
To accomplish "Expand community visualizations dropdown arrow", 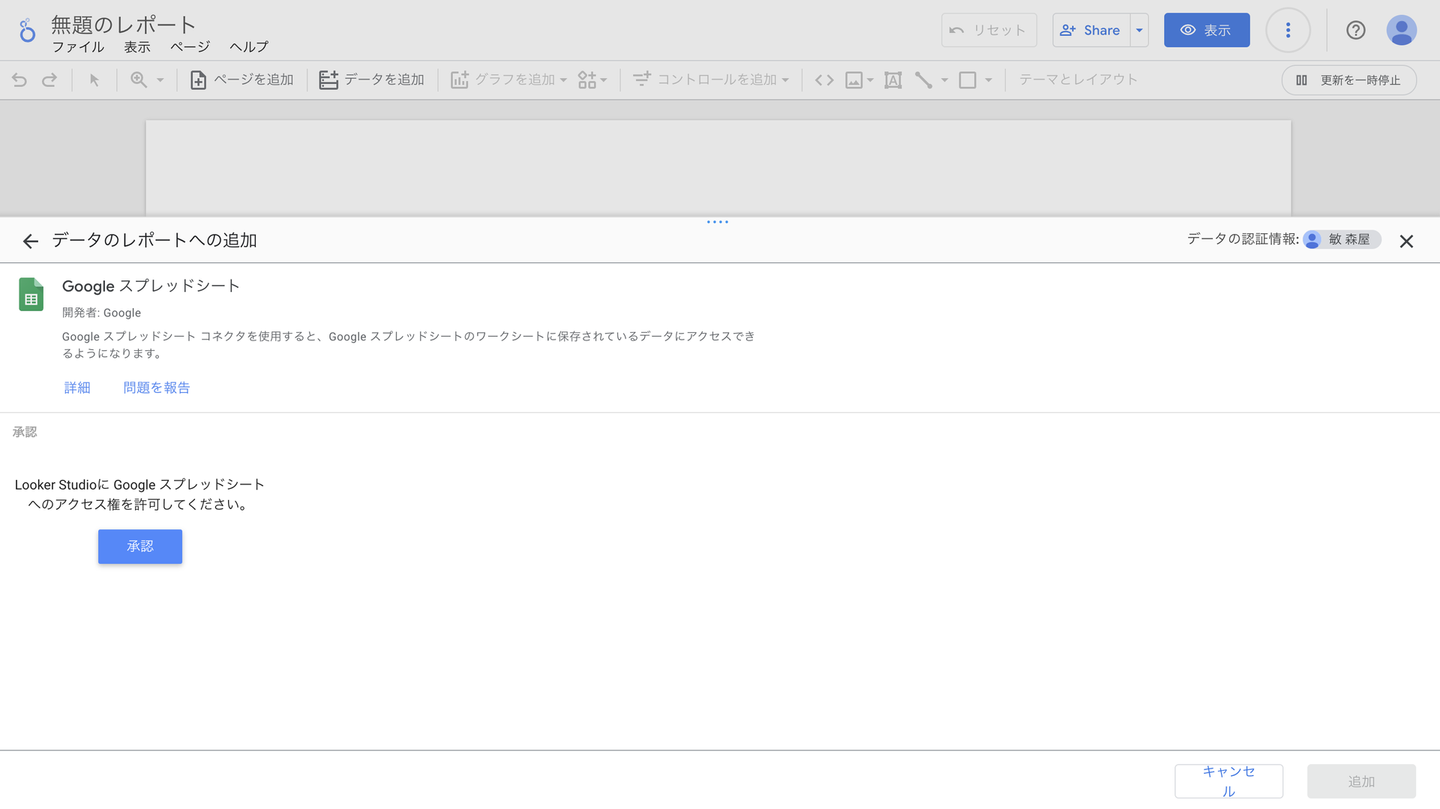I will tap(604, 80).
